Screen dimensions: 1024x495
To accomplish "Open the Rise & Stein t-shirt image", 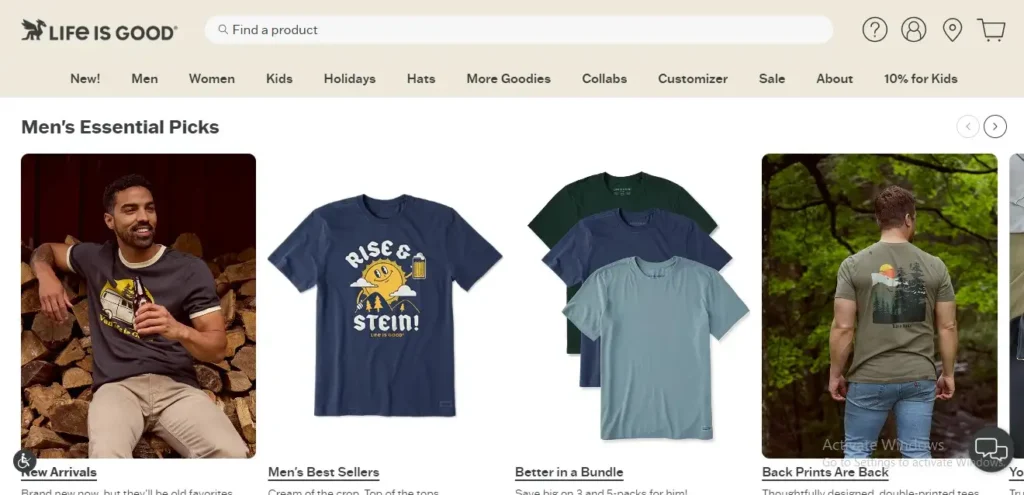I will 385,305.
